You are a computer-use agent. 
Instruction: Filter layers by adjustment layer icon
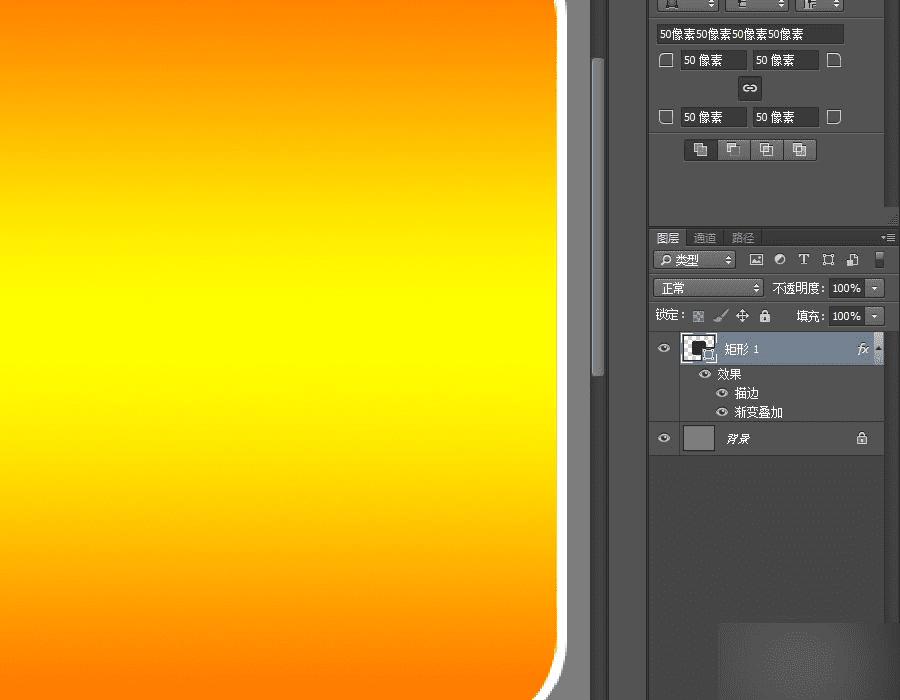tap(780, 259)
